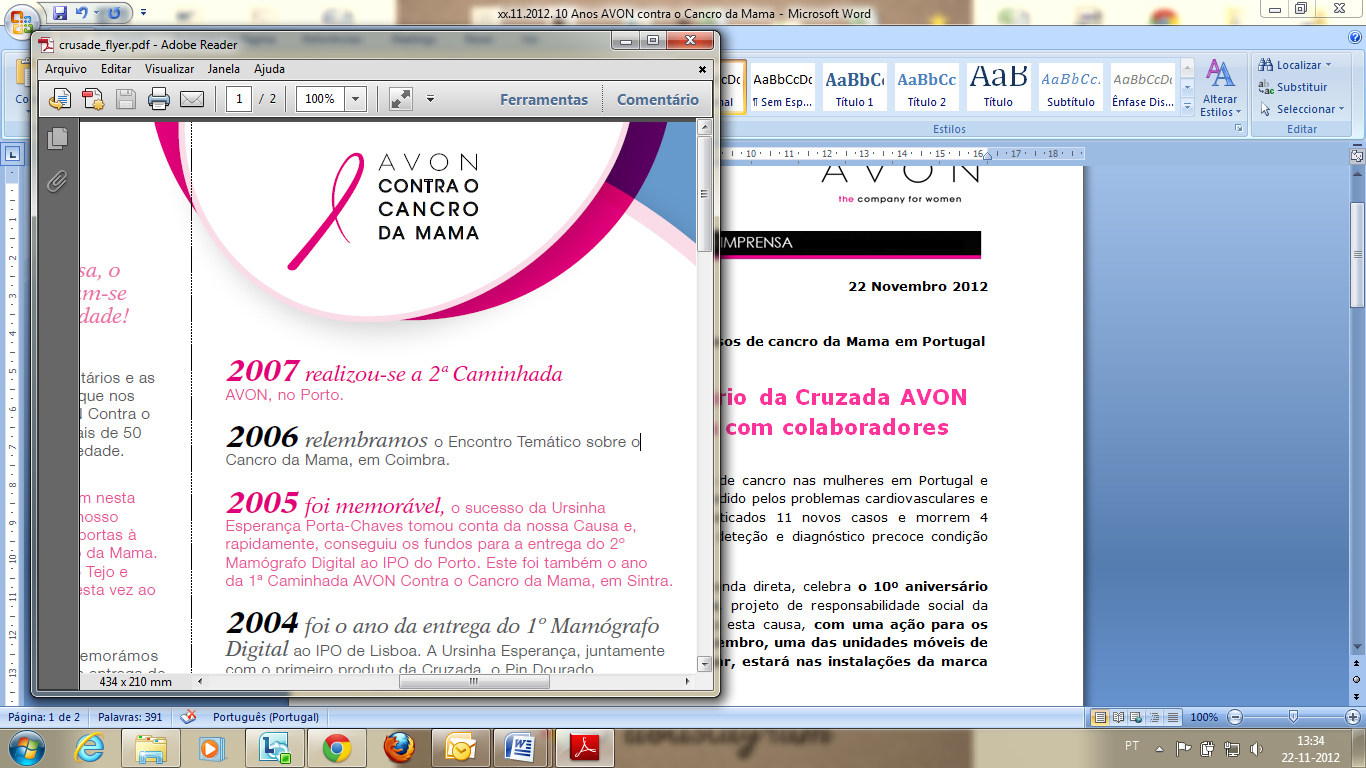1366x768 pixels.
Task: Expand the Word styles gallery
Action: (x=1187, y=105)
